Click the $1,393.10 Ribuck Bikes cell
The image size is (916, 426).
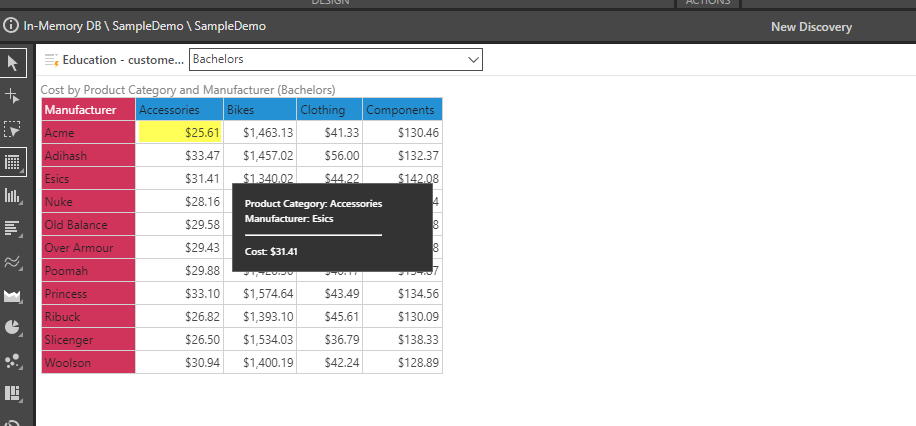click(260, 317)
